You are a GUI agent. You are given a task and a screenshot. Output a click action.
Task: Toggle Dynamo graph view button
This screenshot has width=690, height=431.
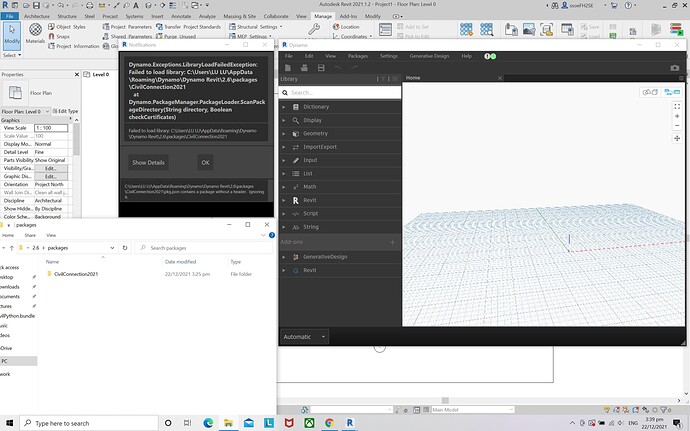click(672, 92)
